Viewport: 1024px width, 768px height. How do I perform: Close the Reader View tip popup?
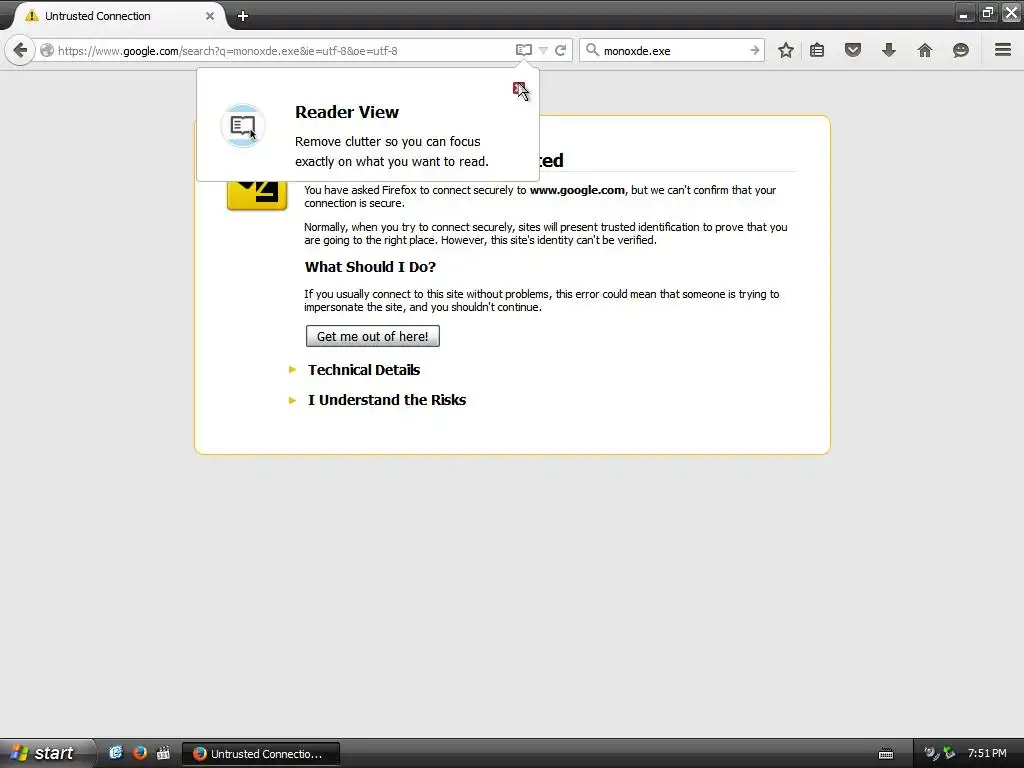point(519,88)
